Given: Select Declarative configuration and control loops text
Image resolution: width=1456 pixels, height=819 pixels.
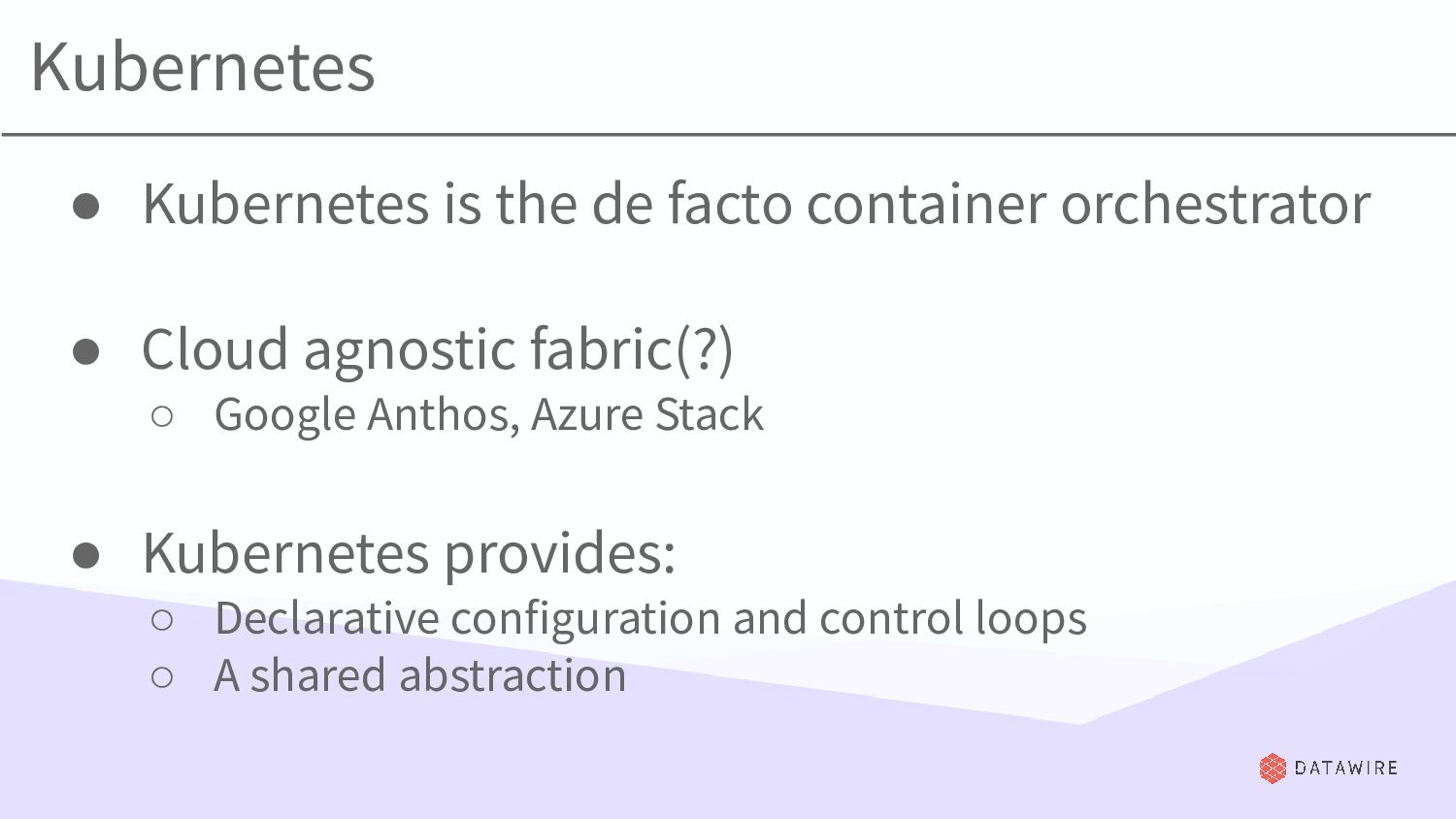Looking at the screenshot, I should click(x=650, y=619).
